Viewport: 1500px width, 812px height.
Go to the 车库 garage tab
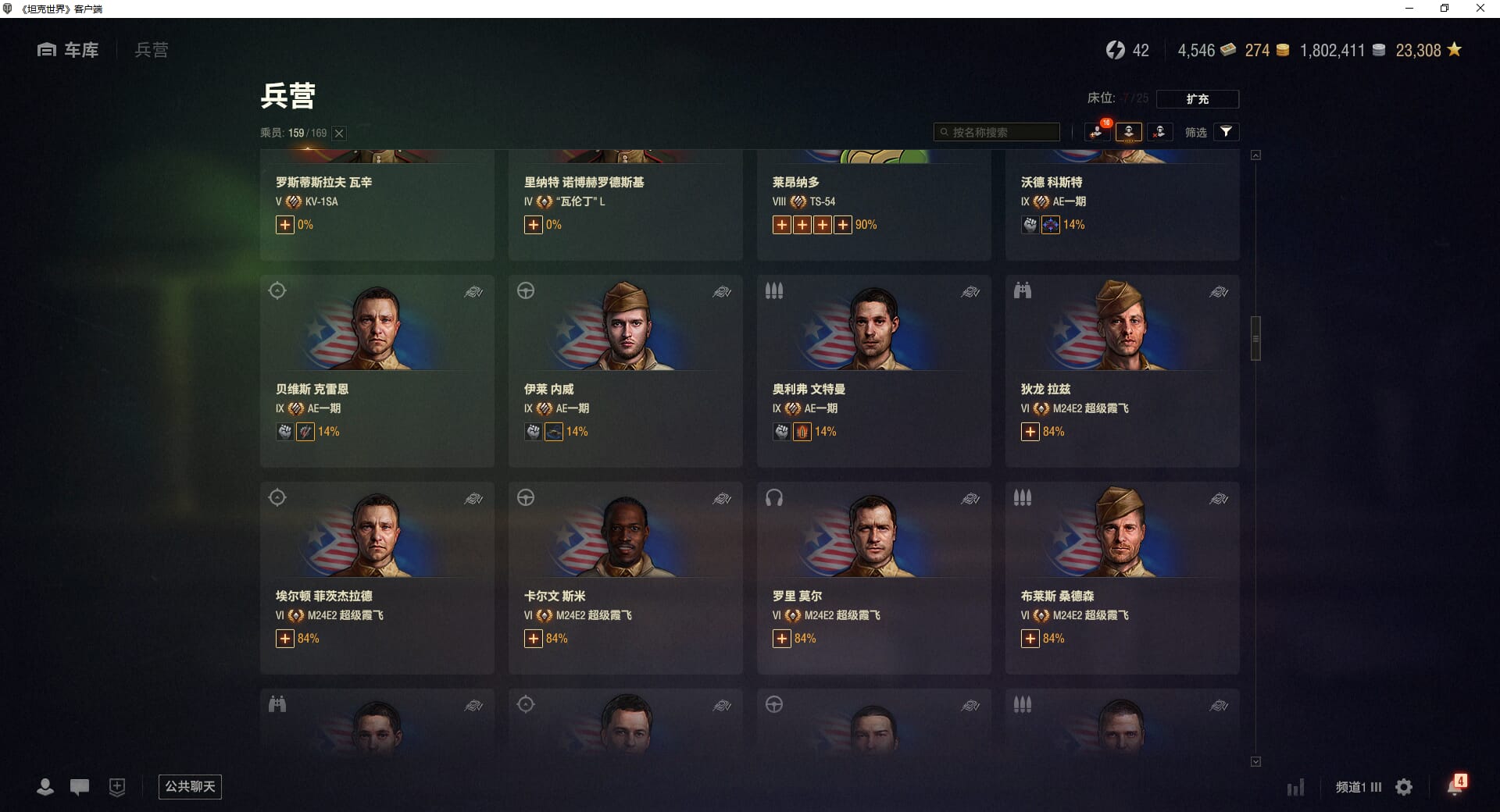[68, 50]
